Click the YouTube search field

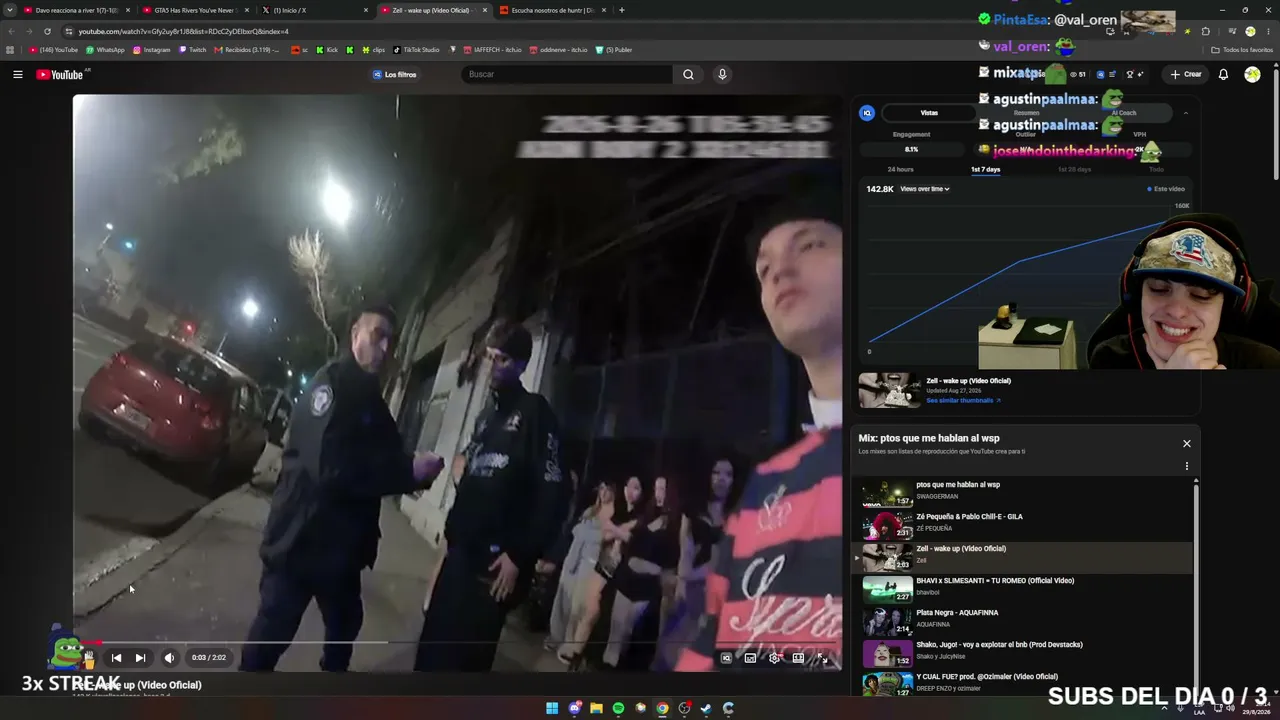(567, 74)
